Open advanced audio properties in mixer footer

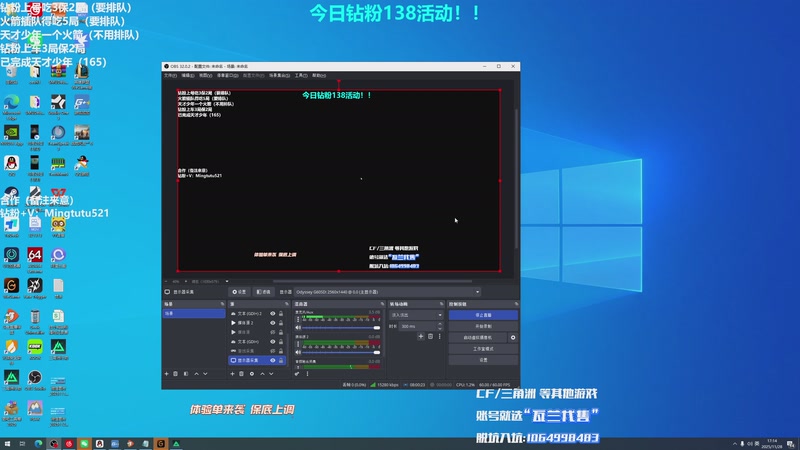(297, 374)
